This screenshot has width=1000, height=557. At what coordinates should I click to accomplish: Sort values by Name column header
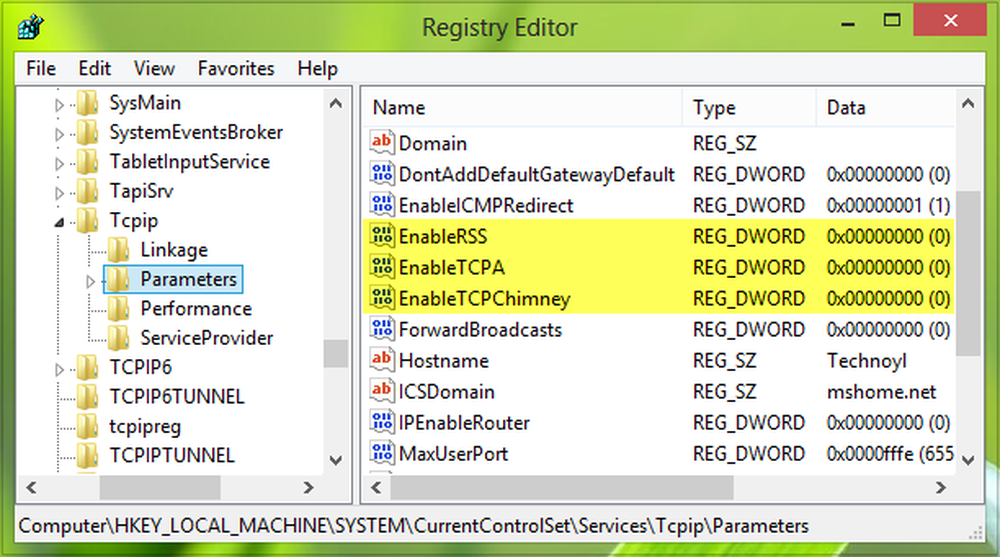[400, 108]
